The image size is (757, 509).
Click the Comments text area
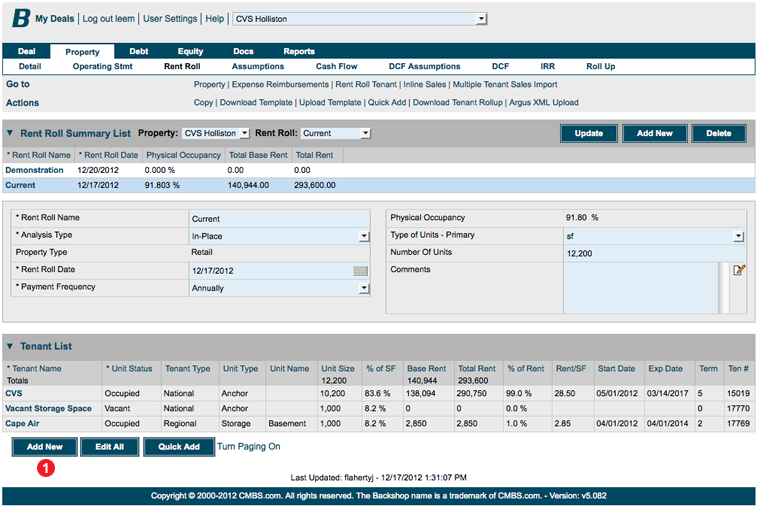pyautogui.click(x=641, y=288)
